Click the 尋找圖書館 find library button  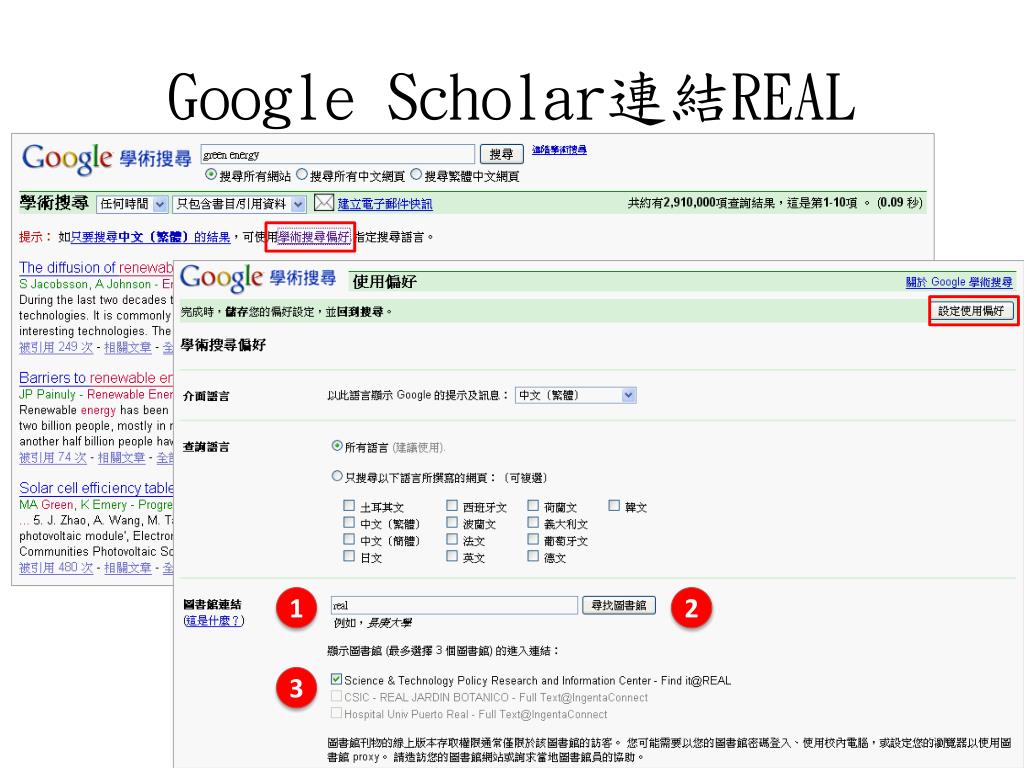tap(618, 605)
